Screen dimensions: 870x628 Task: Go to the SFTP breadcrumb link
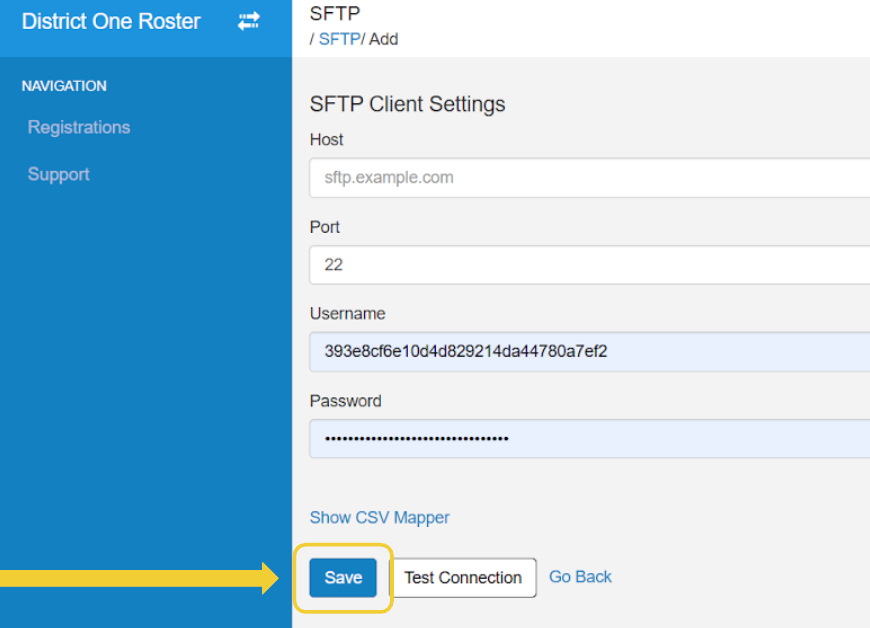340,39
